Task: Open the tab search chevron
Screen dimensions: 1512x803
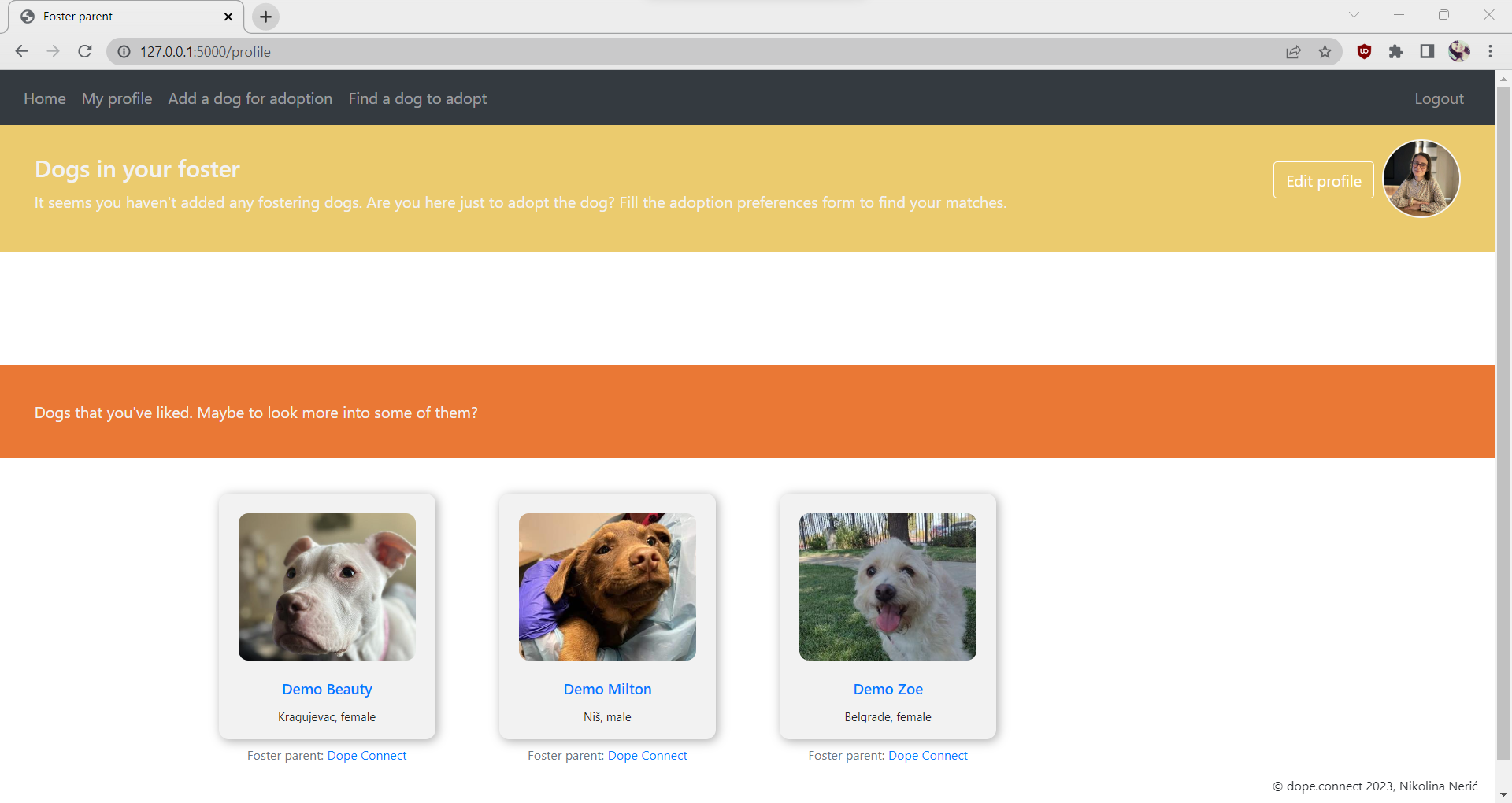Action: pyautogui.click(x=1354, y=14)
